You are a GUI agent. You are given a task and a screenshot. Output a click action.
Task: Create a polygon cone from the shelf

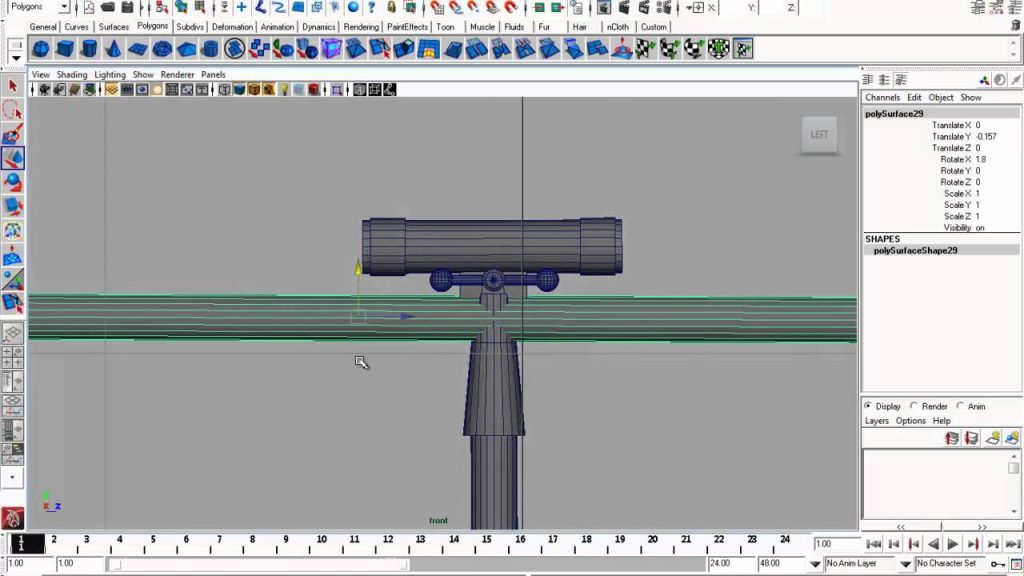113,49
